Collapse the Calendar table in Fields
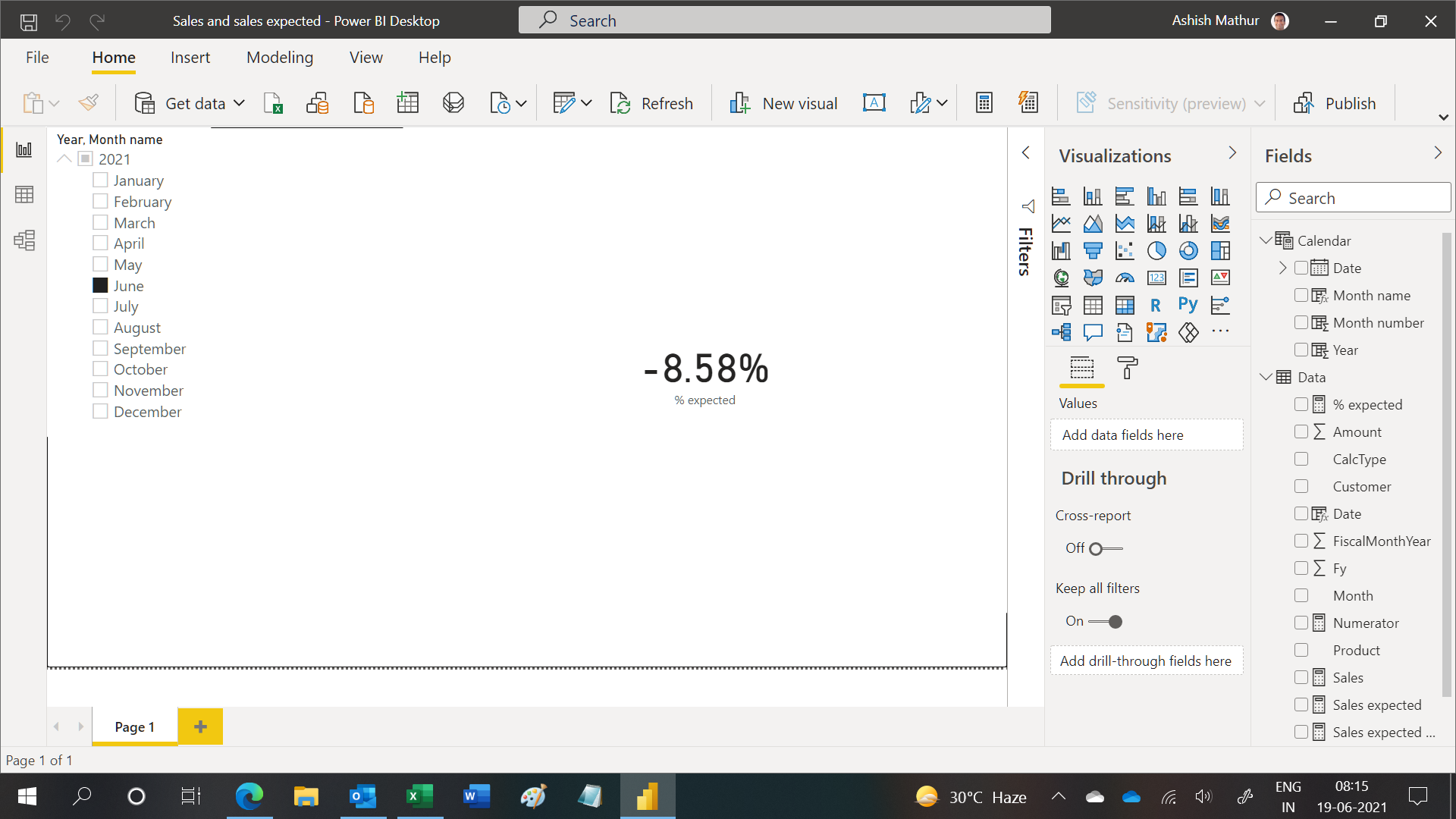Viewport: 1456px width, 819px height. point(1265,240)
